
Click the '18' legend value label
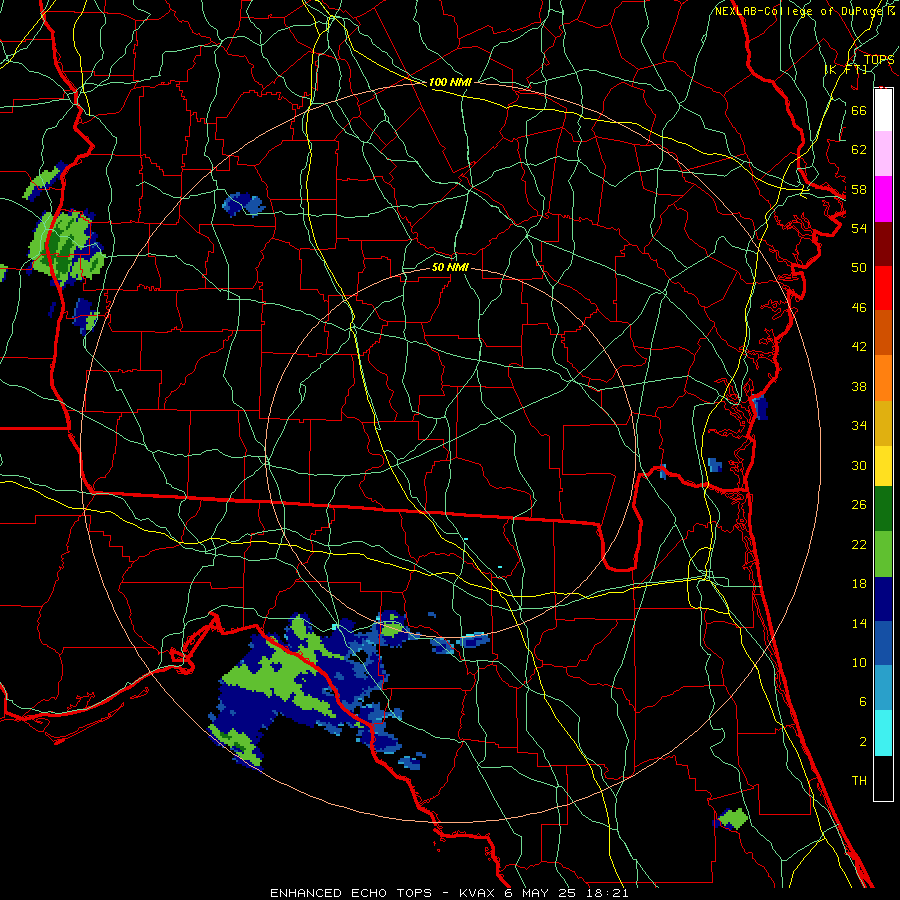pyautogui.click(x=859, y=584)
